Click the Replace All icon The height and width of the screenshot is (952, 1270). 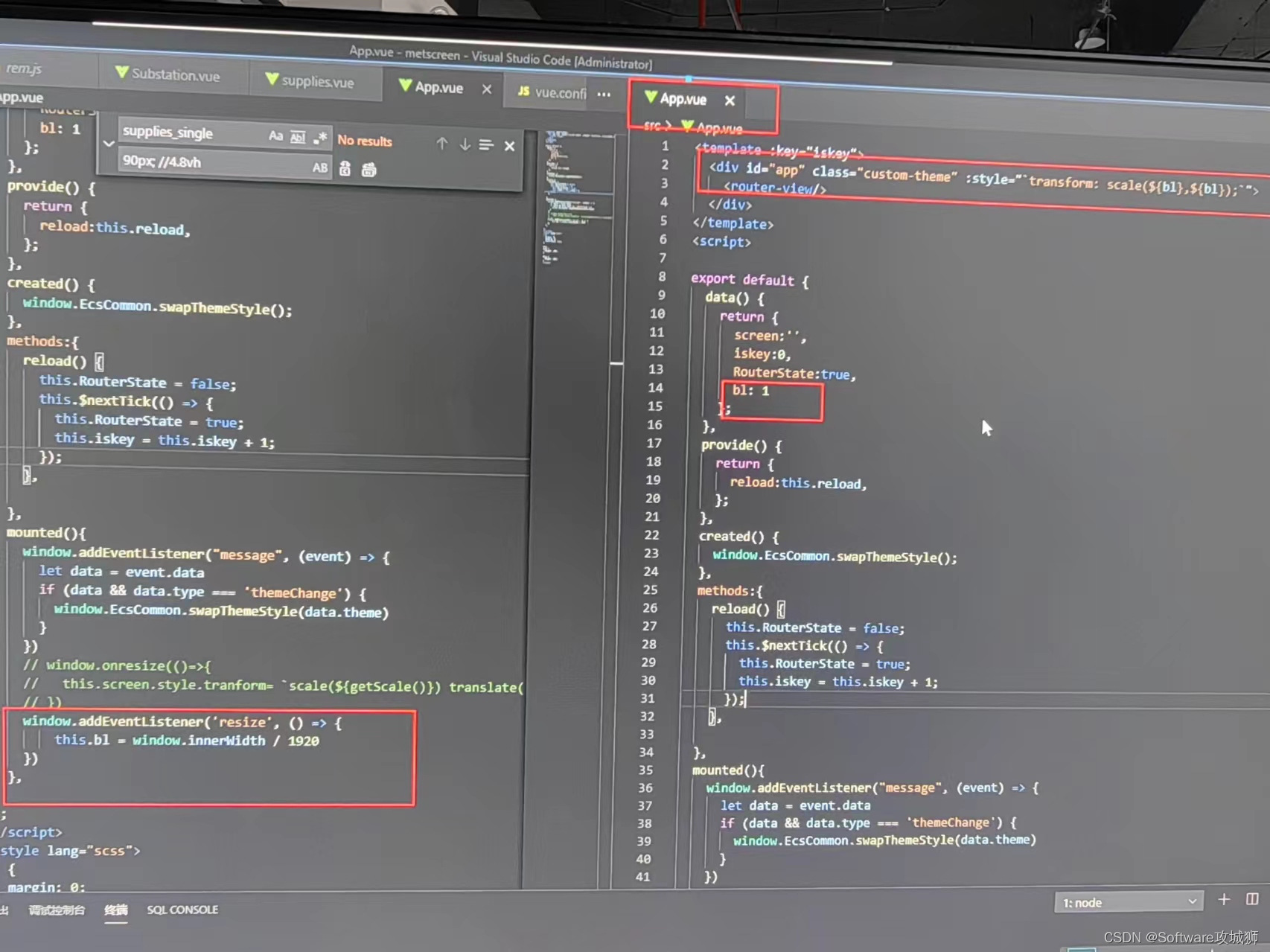(x=368, y=170)
